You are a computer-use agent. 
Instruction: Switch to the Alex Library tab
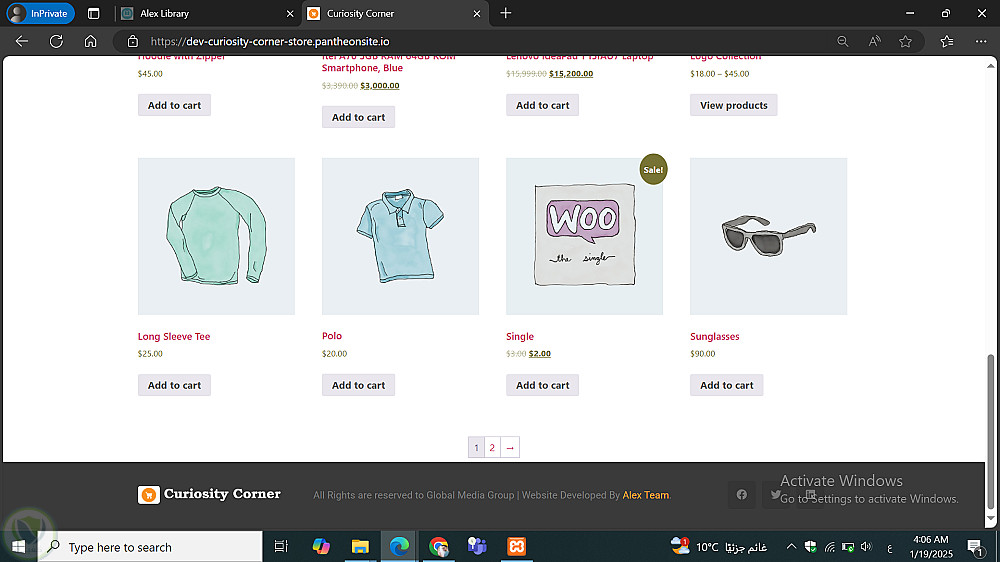(x=207, y=13)
